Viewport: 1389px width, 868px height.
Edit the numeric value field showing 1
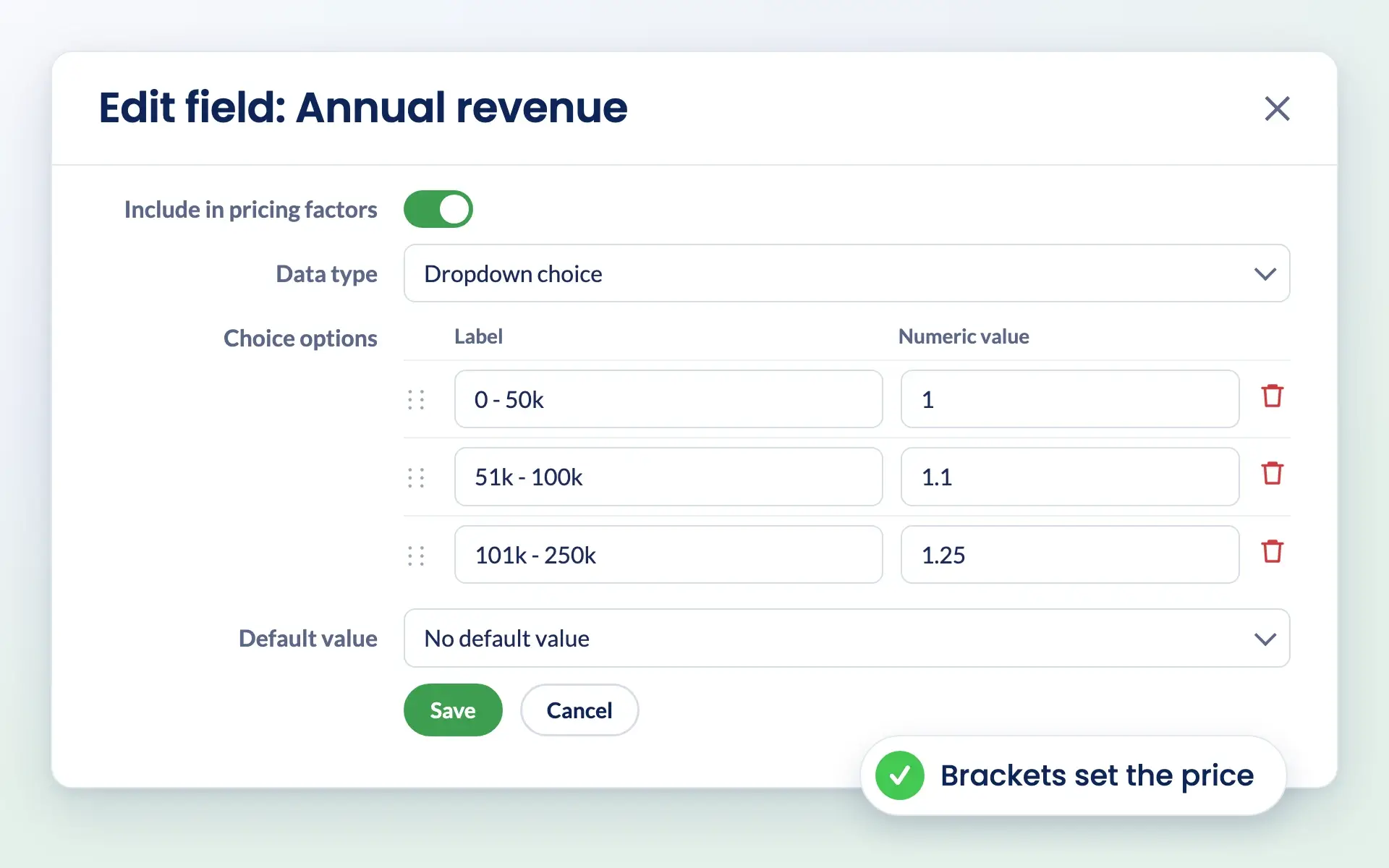1070,399
